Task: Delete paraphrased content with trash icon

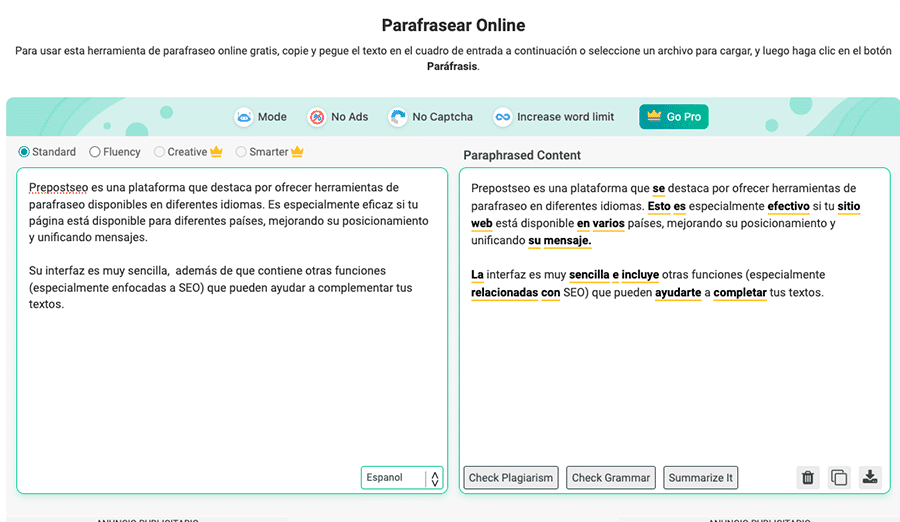Action: (x=808, y=477)
